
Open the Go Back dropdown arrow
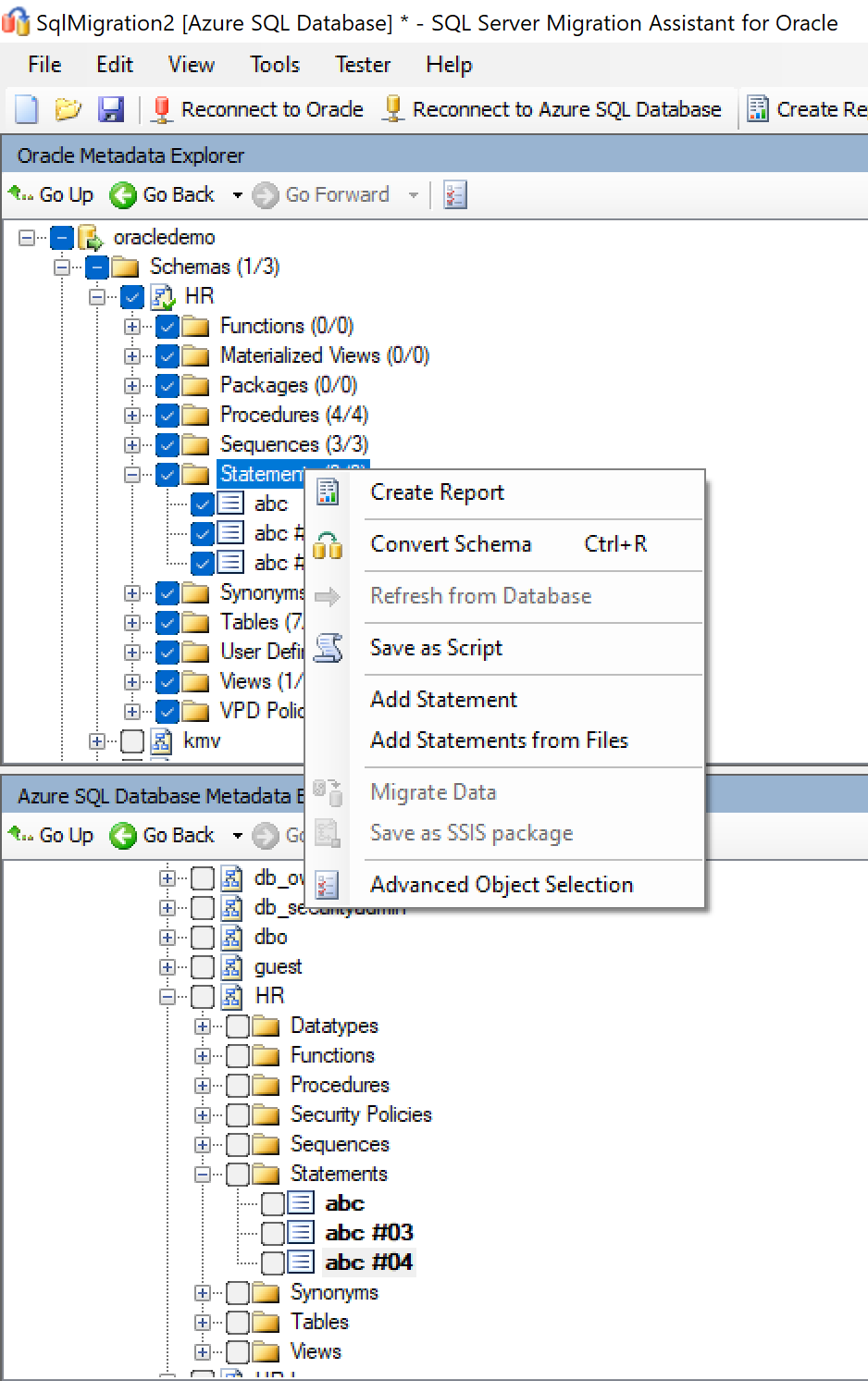coord(237,195)
